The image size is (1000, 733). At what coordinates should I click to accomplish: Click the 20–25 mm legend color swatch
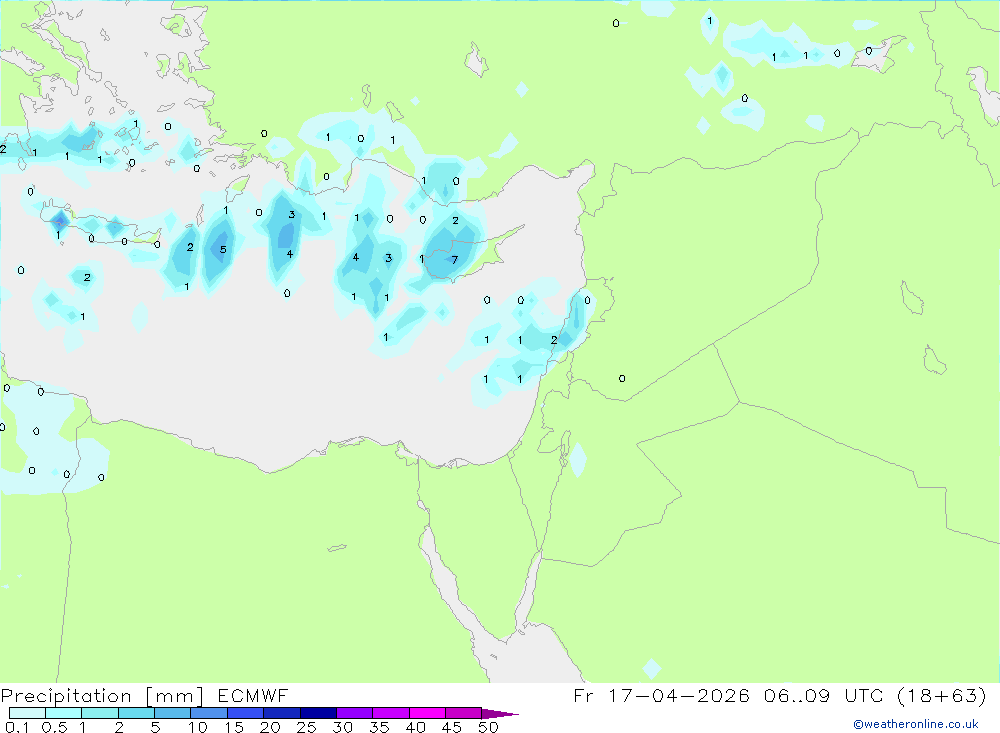click(282, 713)
